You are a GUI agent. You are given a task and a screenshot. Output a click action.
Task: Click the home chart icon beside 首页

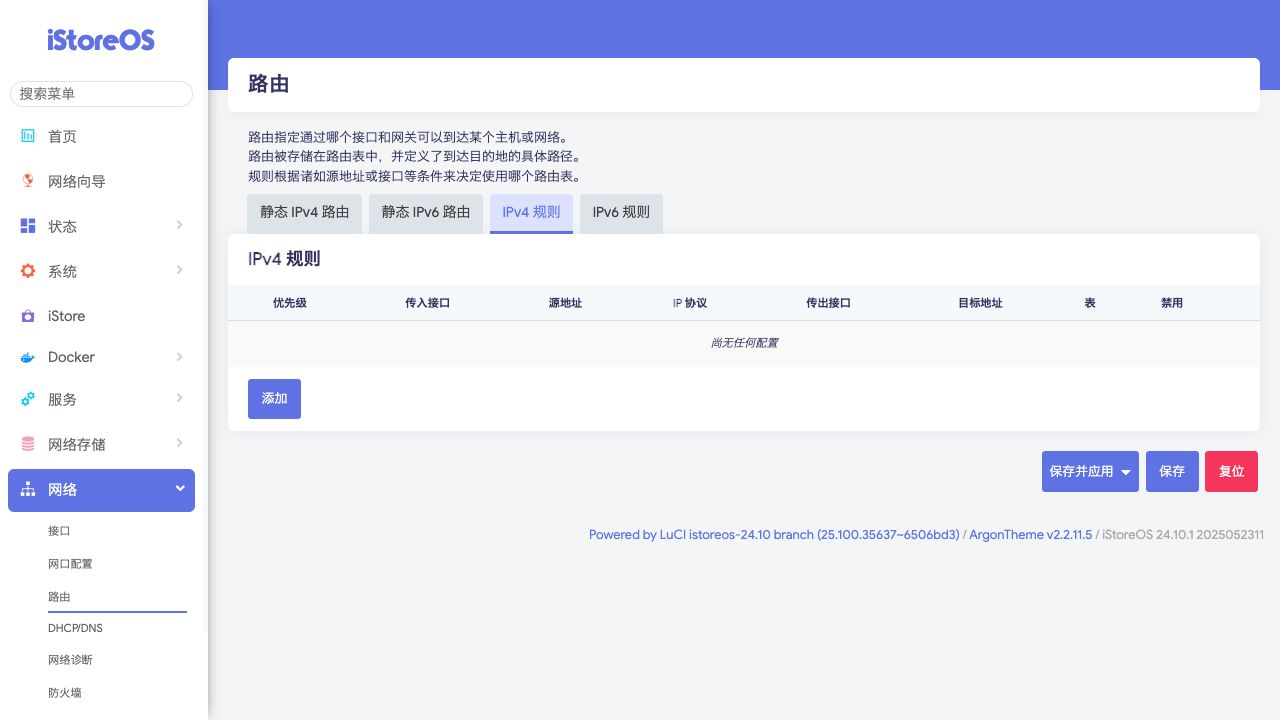[x=28, y=136]
